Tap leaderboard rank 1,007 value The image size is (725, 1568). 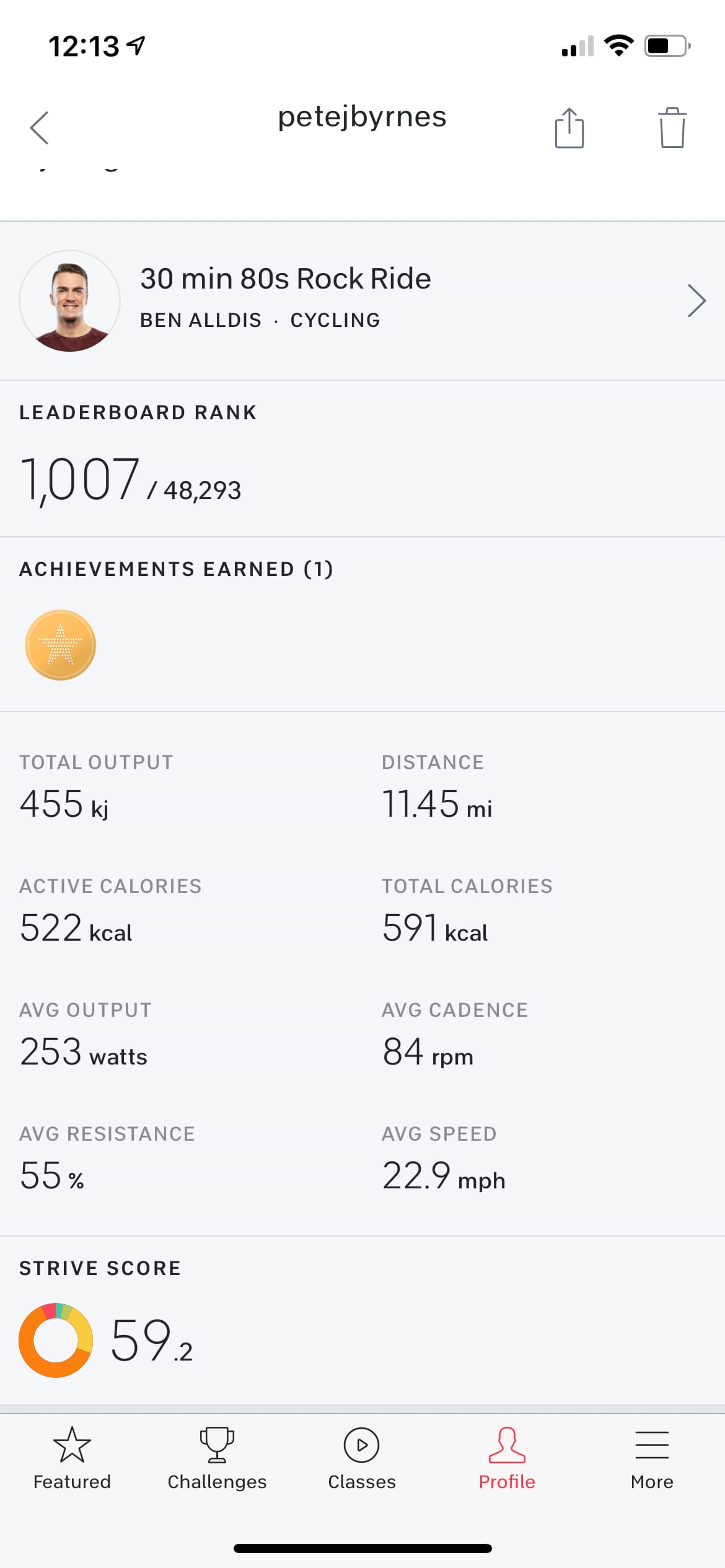coord(81,479)
